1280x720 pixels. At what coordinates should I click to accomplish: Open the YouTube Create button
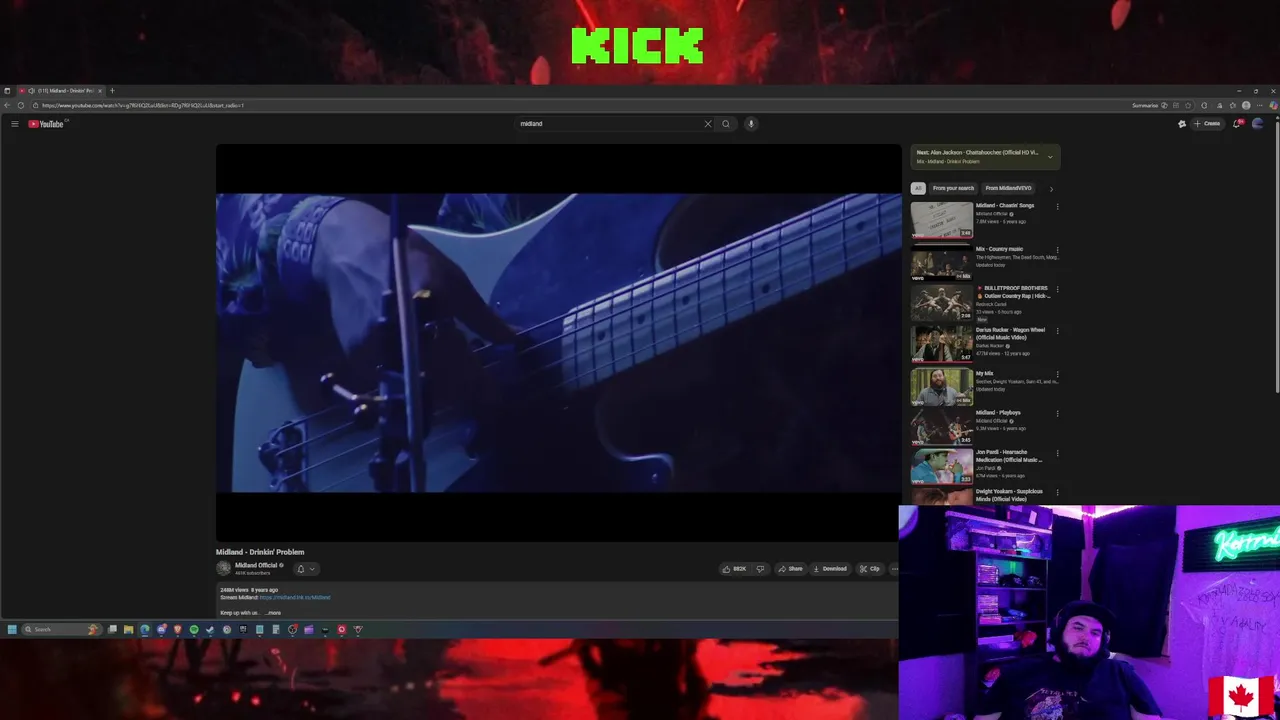pyautogui.click(x=1207, y=124)
